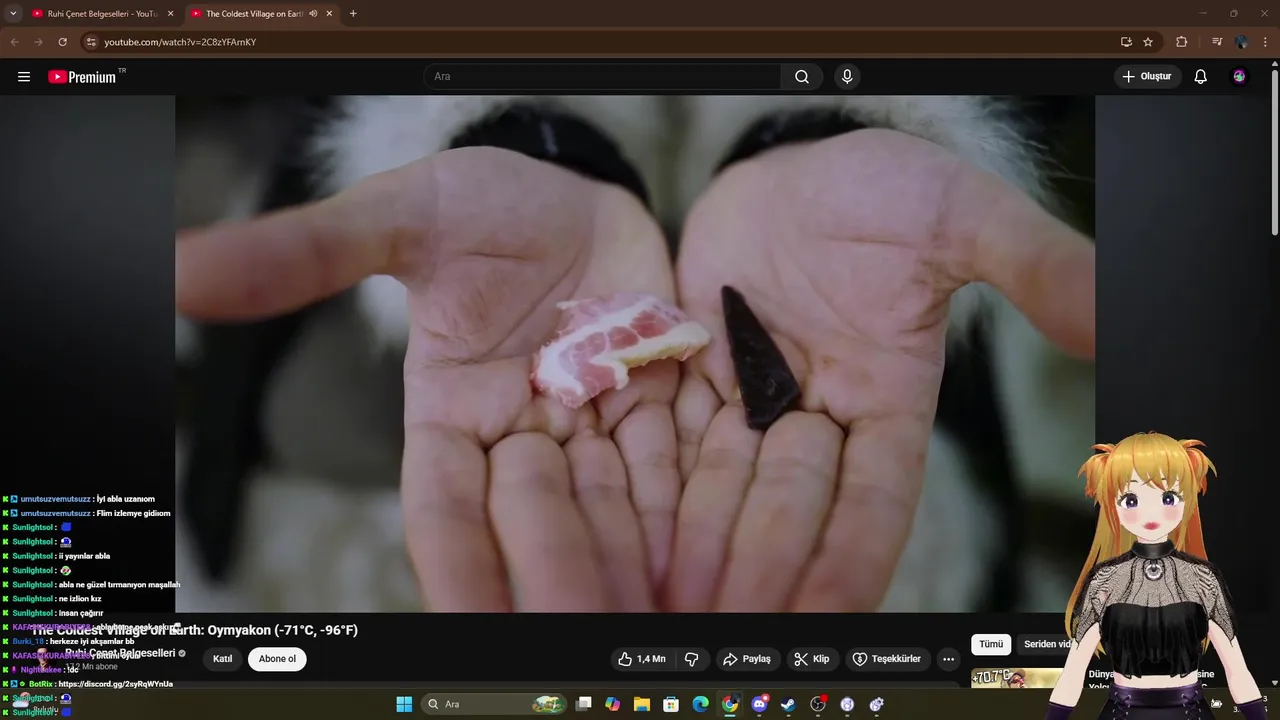Select the Tümü filter chip
The image size is (1280, 720).
(991, 645)
